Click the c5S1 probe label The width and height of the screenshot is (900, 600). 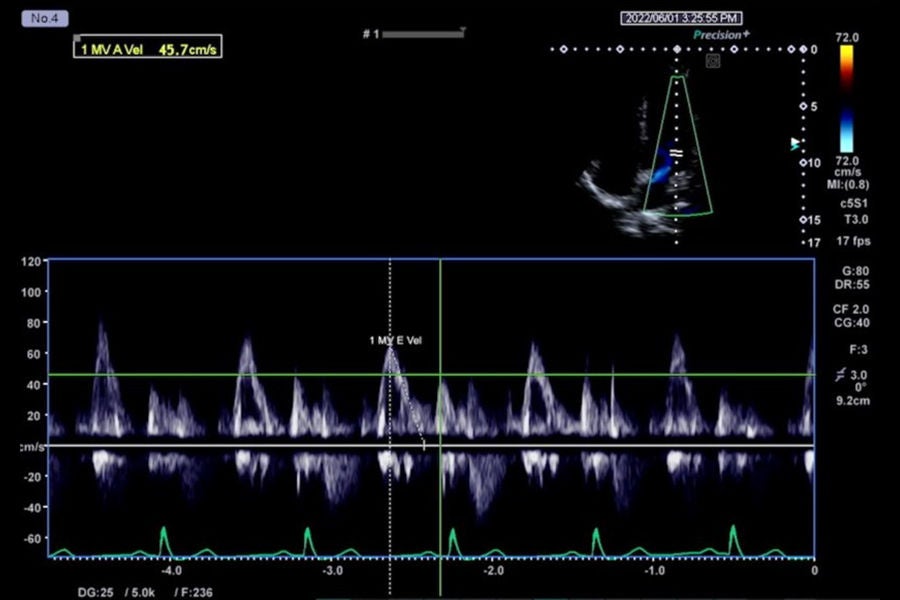tap(854, 203)
